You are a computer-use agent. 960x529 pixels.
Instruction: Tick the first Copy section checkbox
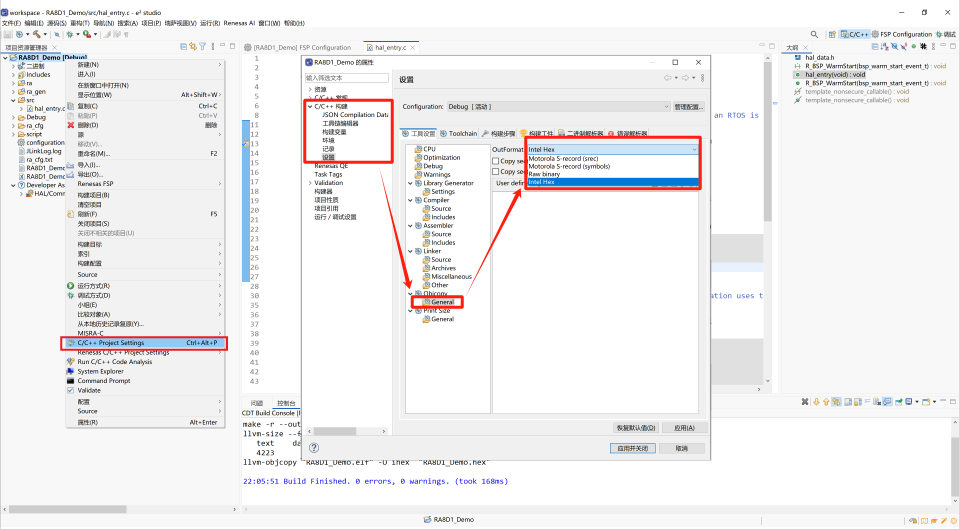pos(496,161)
